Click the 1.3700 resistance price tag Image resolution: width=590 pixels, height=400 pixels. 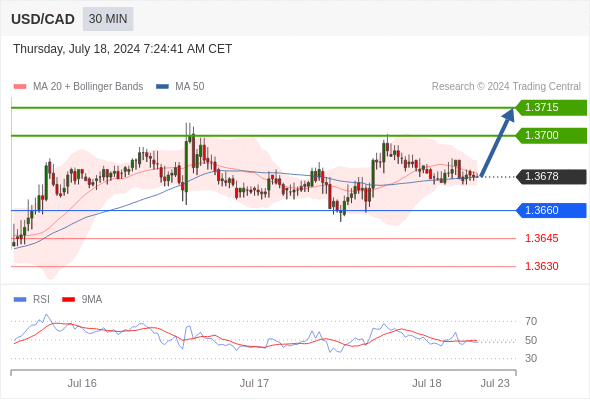click(551, 135)
